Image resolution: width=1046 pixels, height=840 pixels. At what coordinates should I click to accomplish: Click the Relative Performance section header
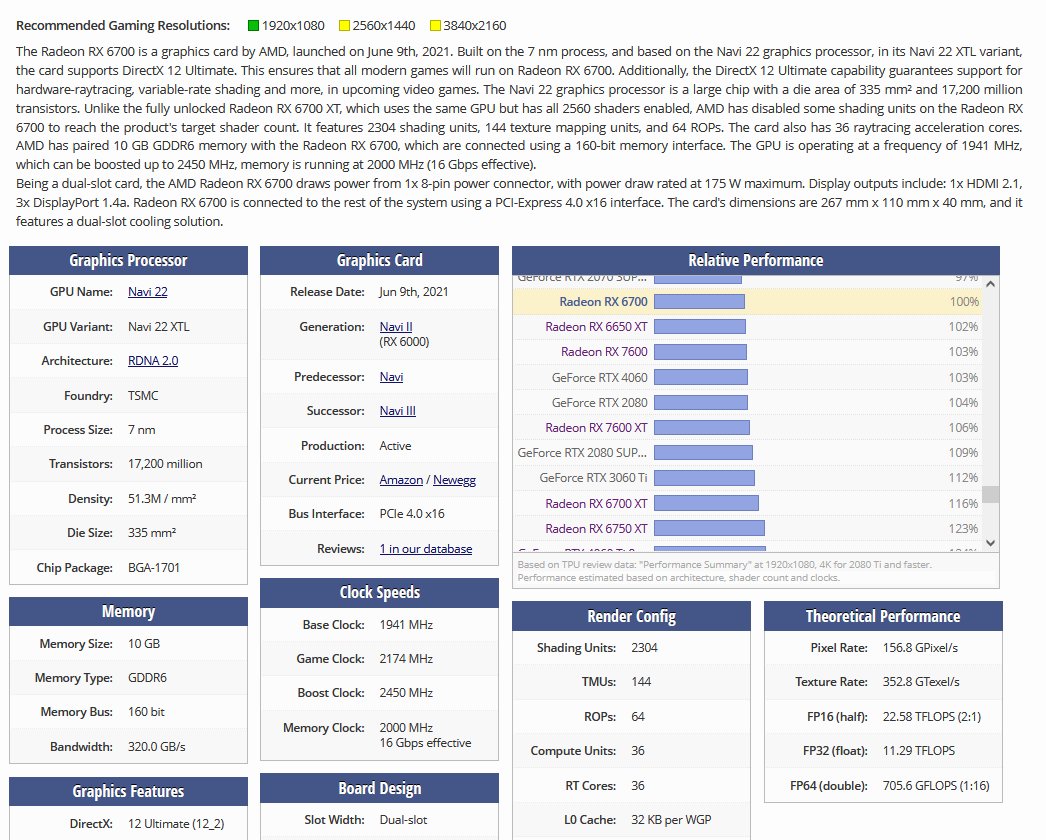(x=756, y=260)
